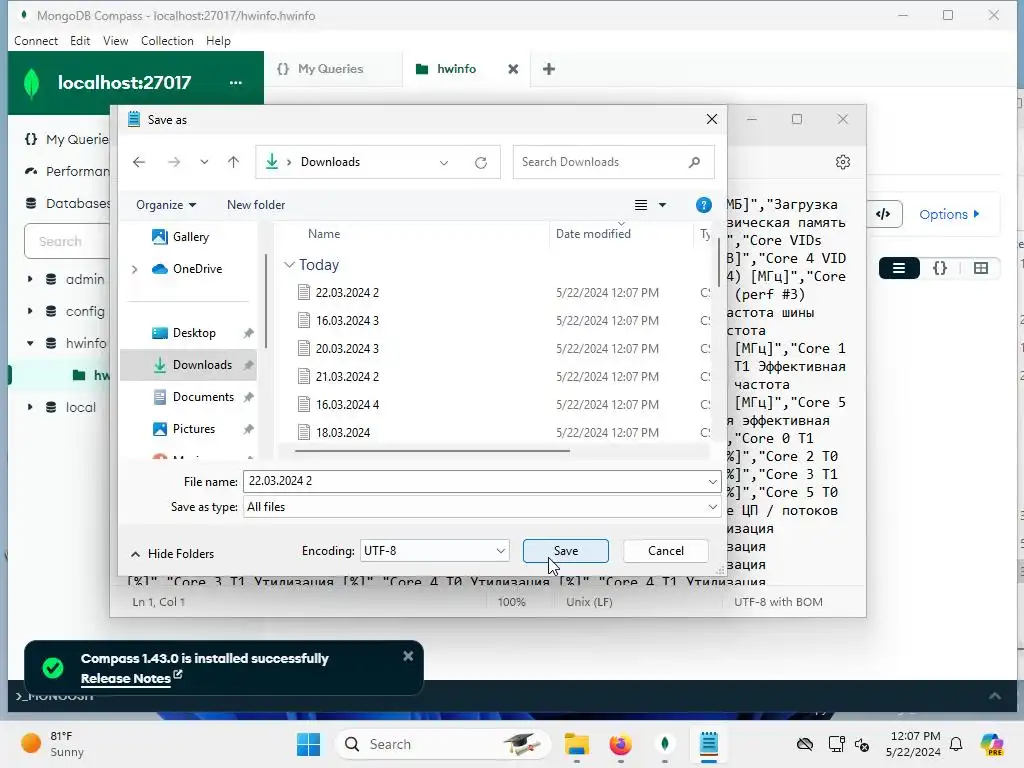This screenshot has height=768, width=1024.
Task: Select file 21.03.2024 2
Action: [347, 377]
